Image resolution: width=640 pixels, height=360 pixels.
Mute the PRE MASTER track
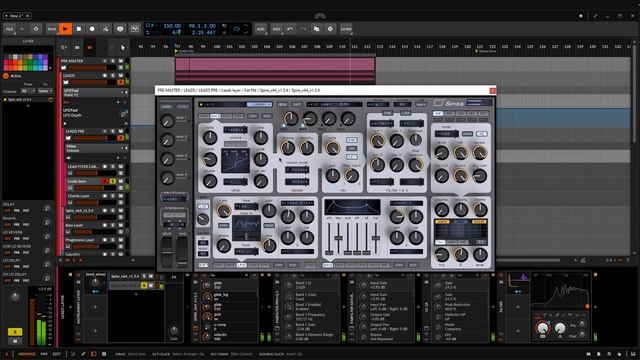click(121, 61)
